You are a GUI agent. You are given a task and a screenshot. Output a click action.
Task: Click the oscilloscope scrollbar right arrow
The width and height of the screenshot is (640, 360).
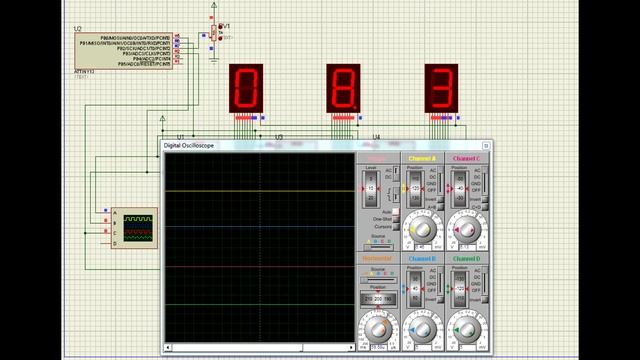pyautogui.click(x=351, y=347)
